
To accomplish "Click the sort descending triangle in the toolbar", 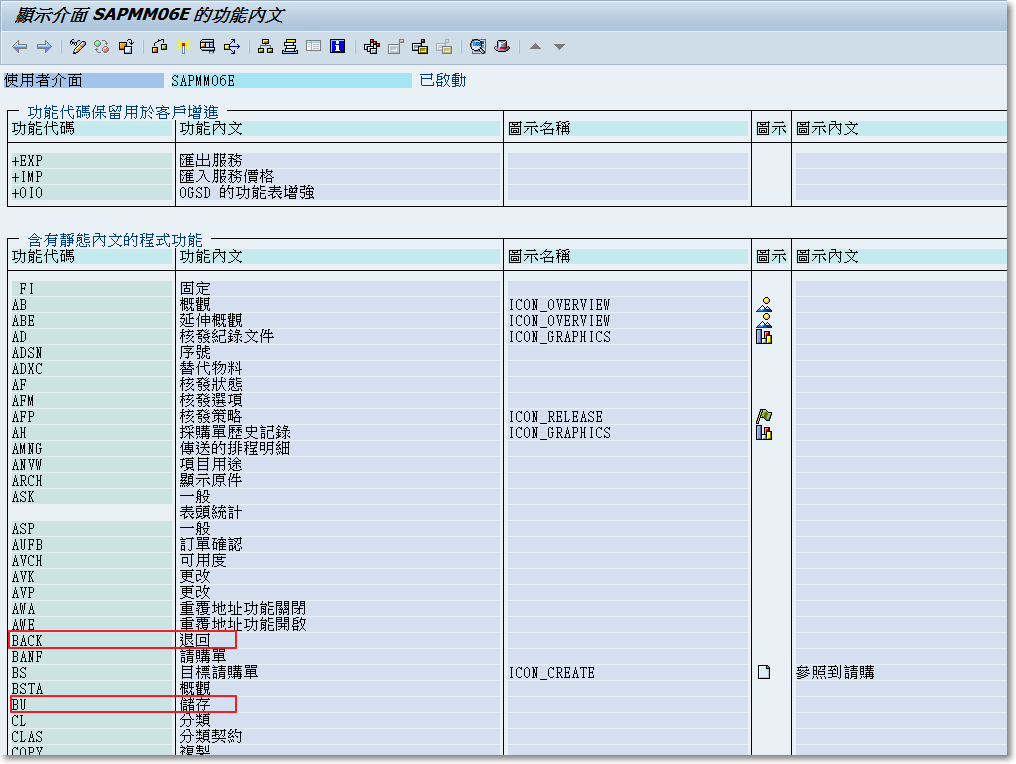I will (x=559, y=46).
